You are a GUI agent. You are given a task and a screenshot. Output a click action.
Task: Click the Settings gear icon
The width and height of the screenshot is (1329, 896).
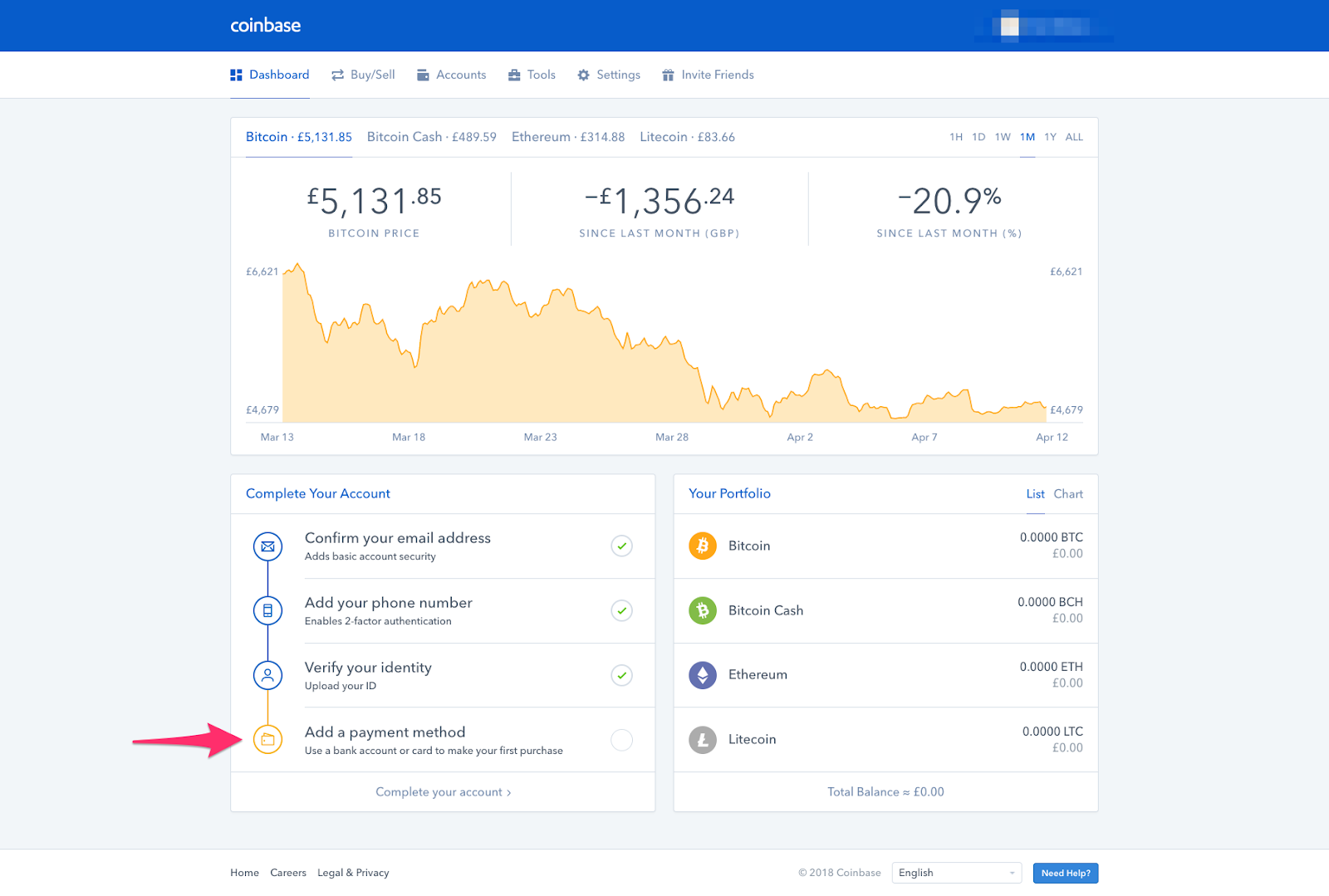tap(584, 75)
